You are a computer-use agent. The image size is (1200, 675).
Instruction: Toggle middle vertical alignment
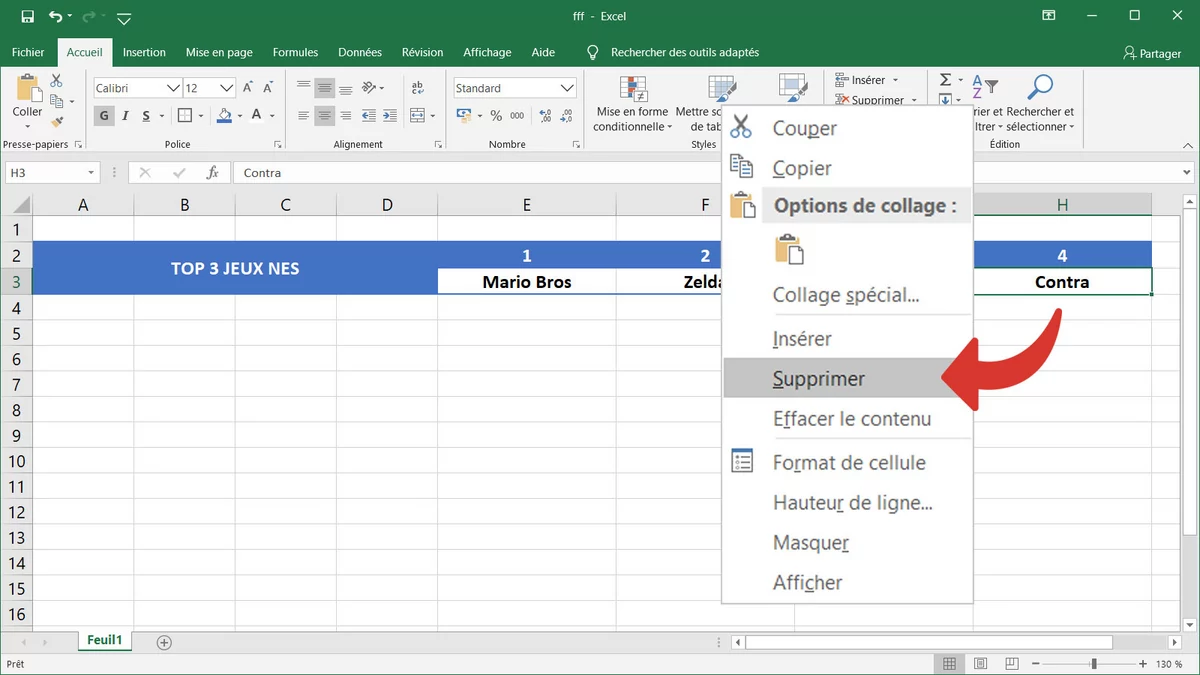point(324,87)
